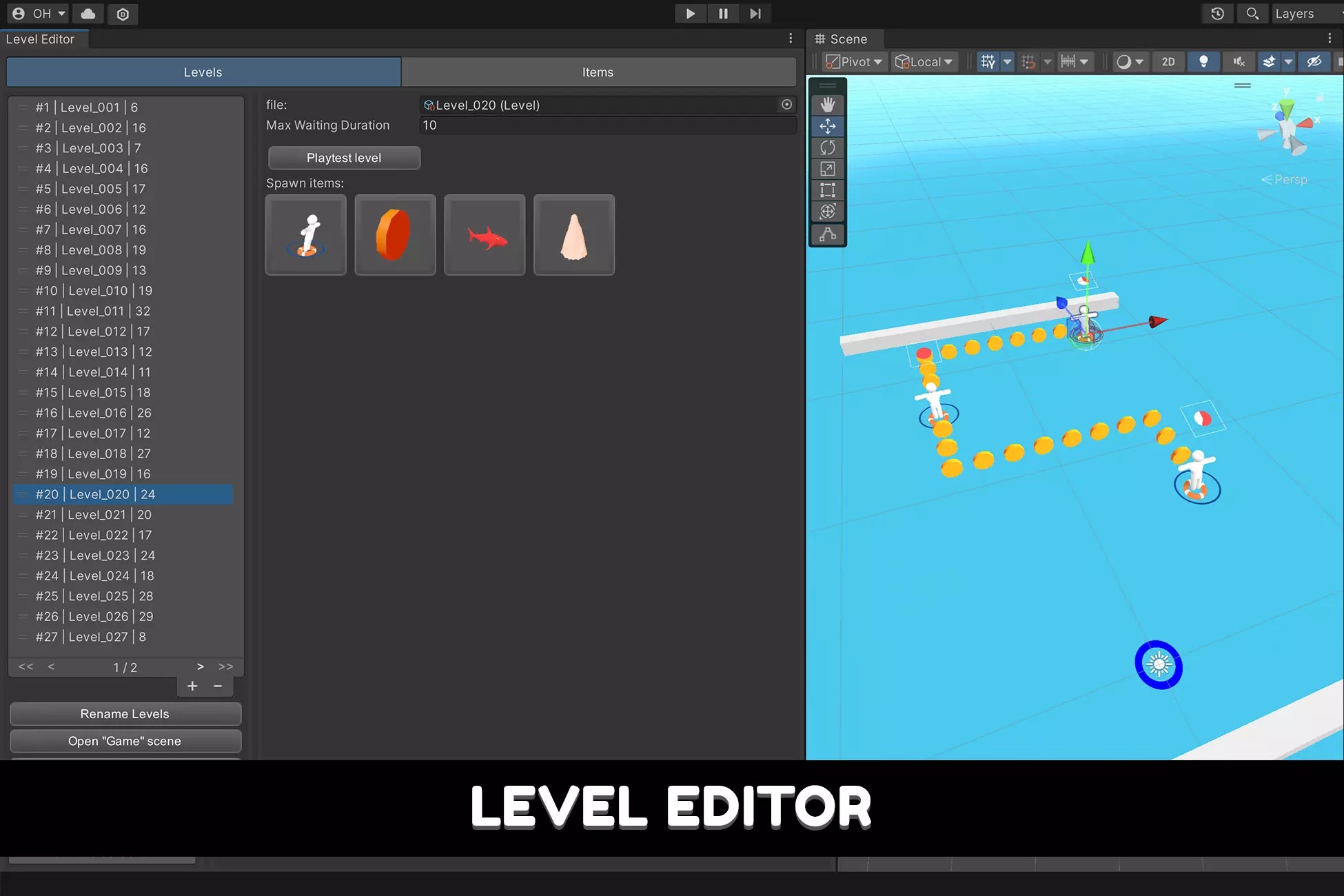Open the Level Editor panel options menu

coord(791,39)
